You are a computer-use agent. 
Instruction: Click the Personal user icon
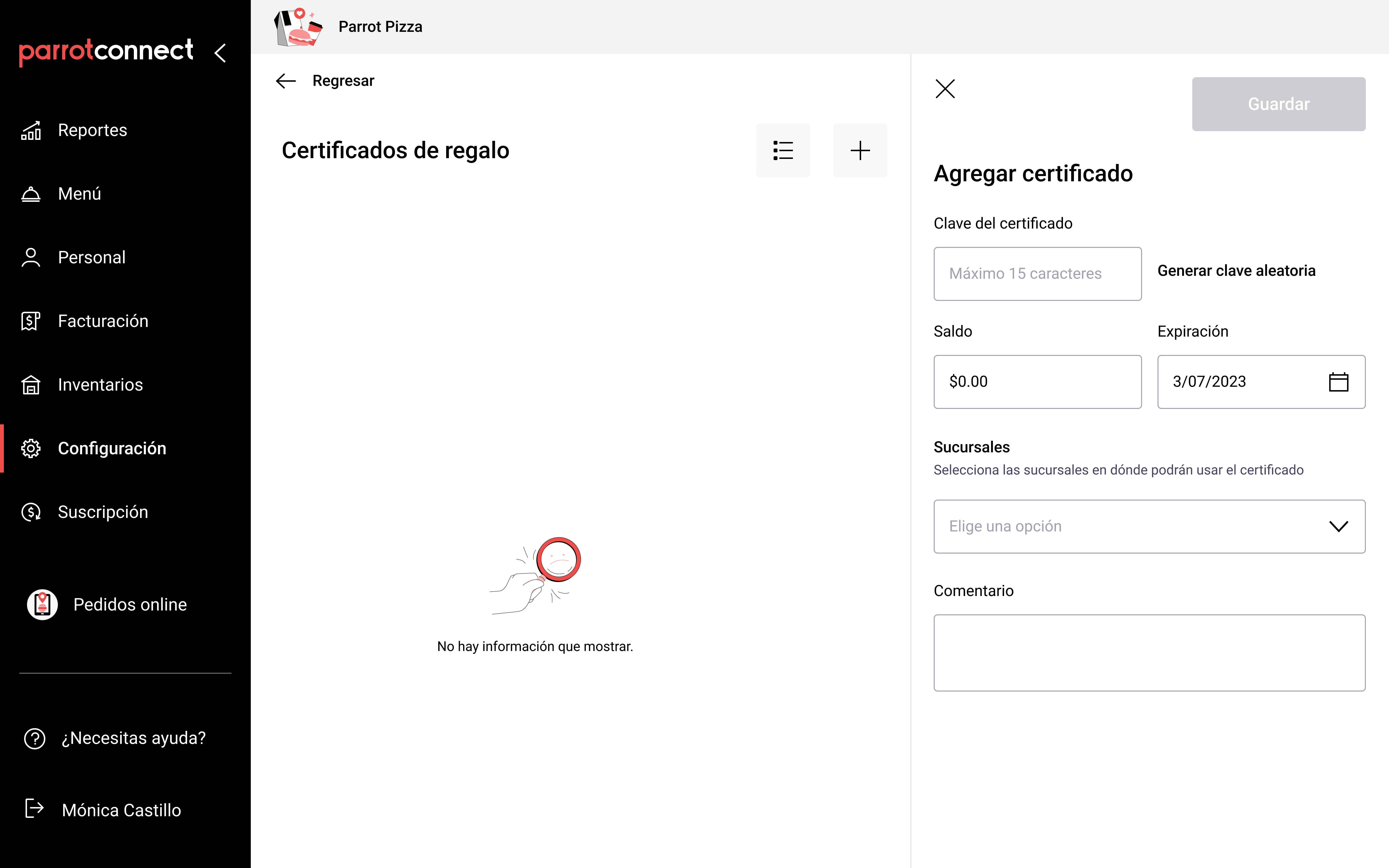pyautogui.click(x=31, y=258)
